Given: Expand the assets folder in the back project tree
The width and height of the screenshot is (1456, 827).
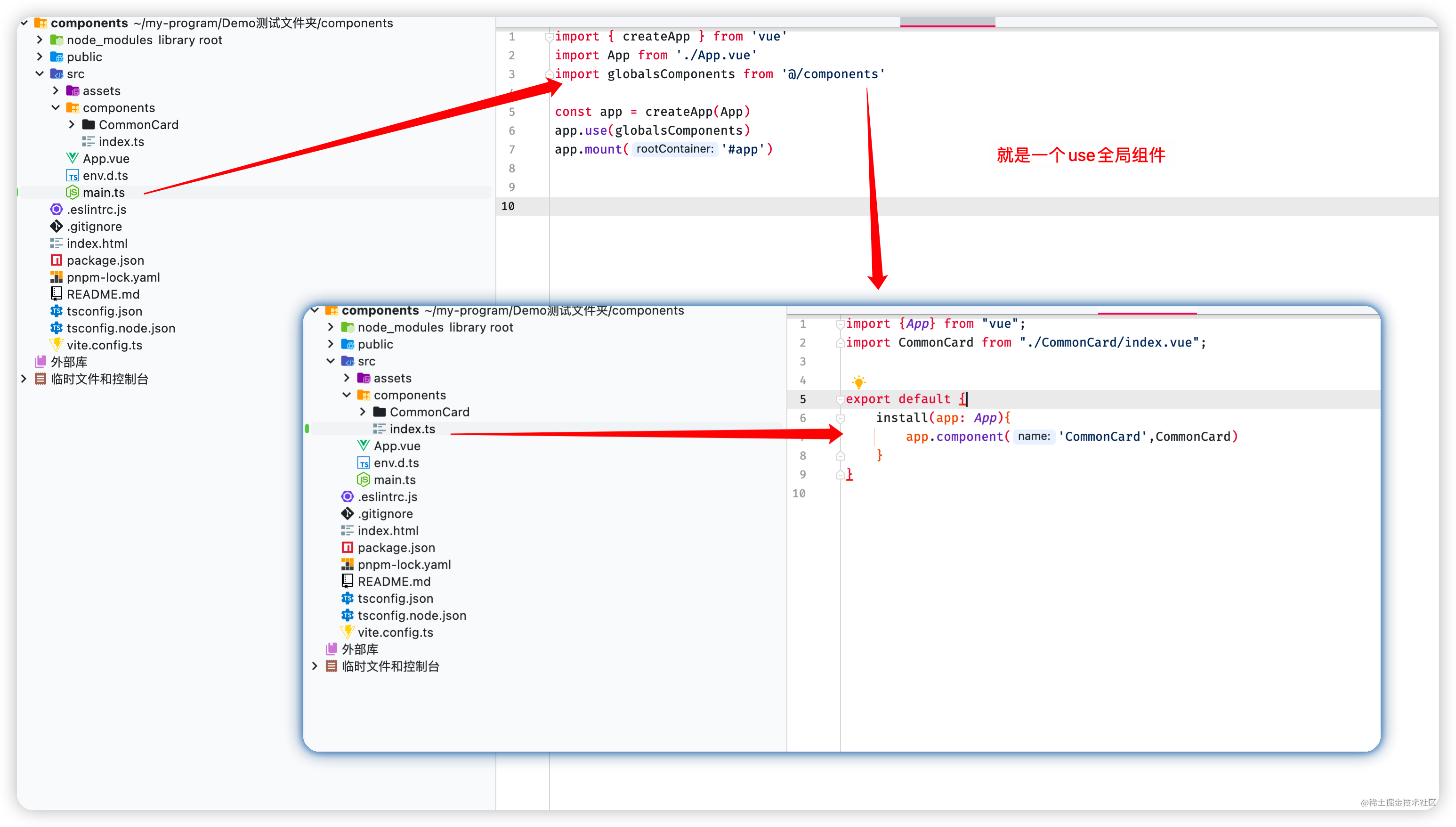Looking at the screenshot, I should 56,91.
